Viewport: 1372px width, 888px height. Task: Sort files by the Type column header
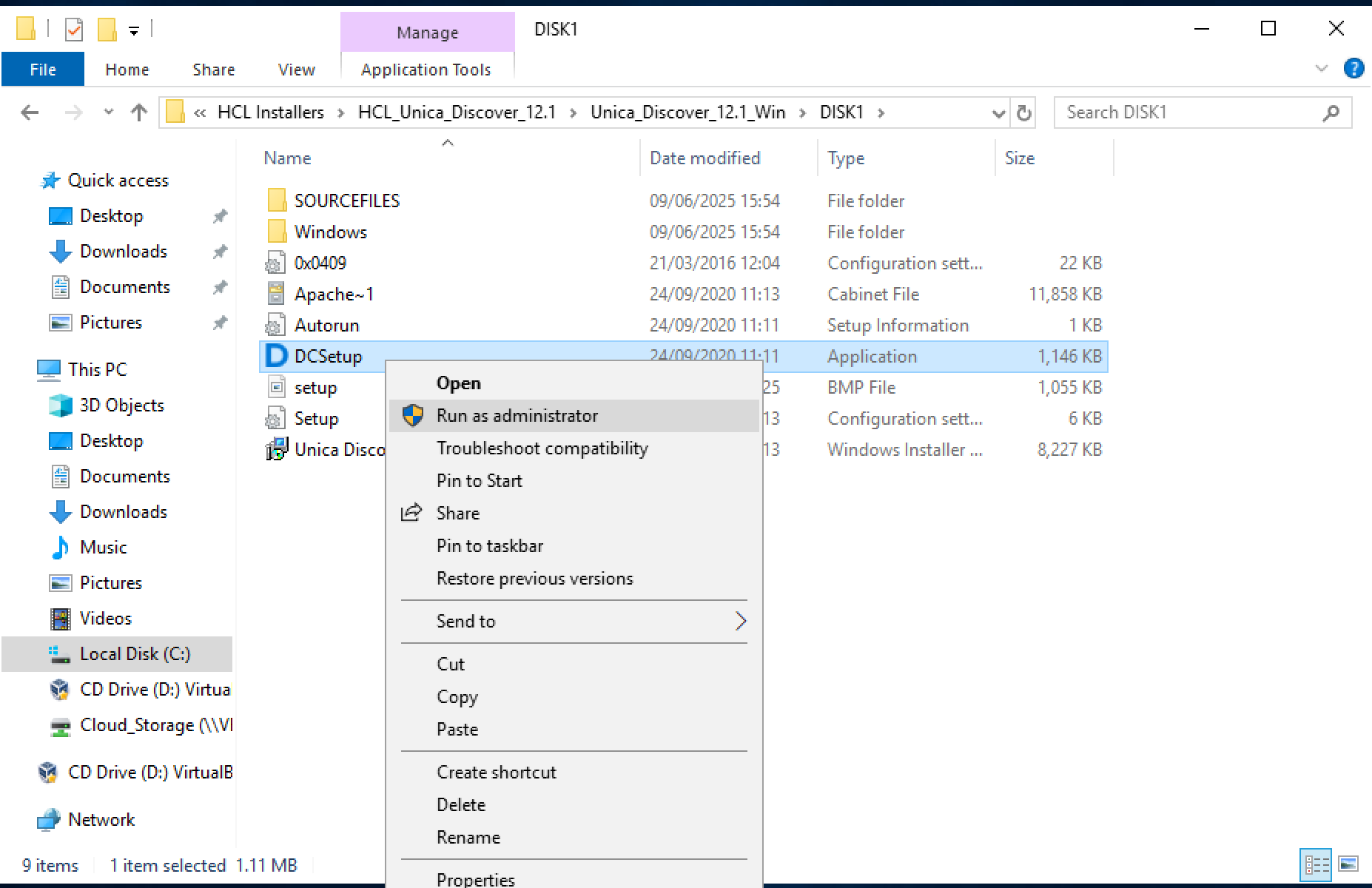tap(907, 158)
